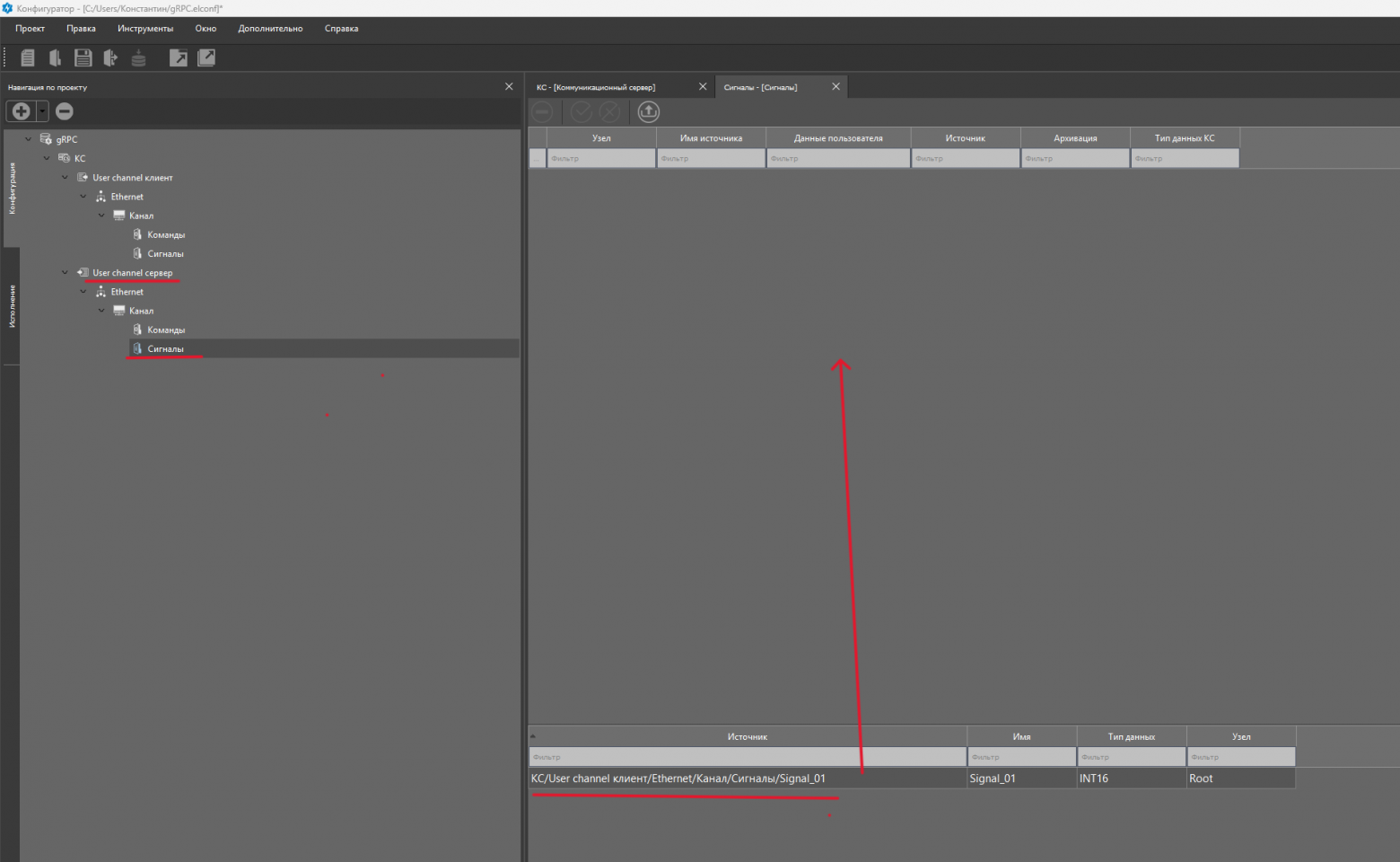Collapse the КС tree node
This screenshot has height=862, width=1400.
pyautogui.click(x=47, y=158)
